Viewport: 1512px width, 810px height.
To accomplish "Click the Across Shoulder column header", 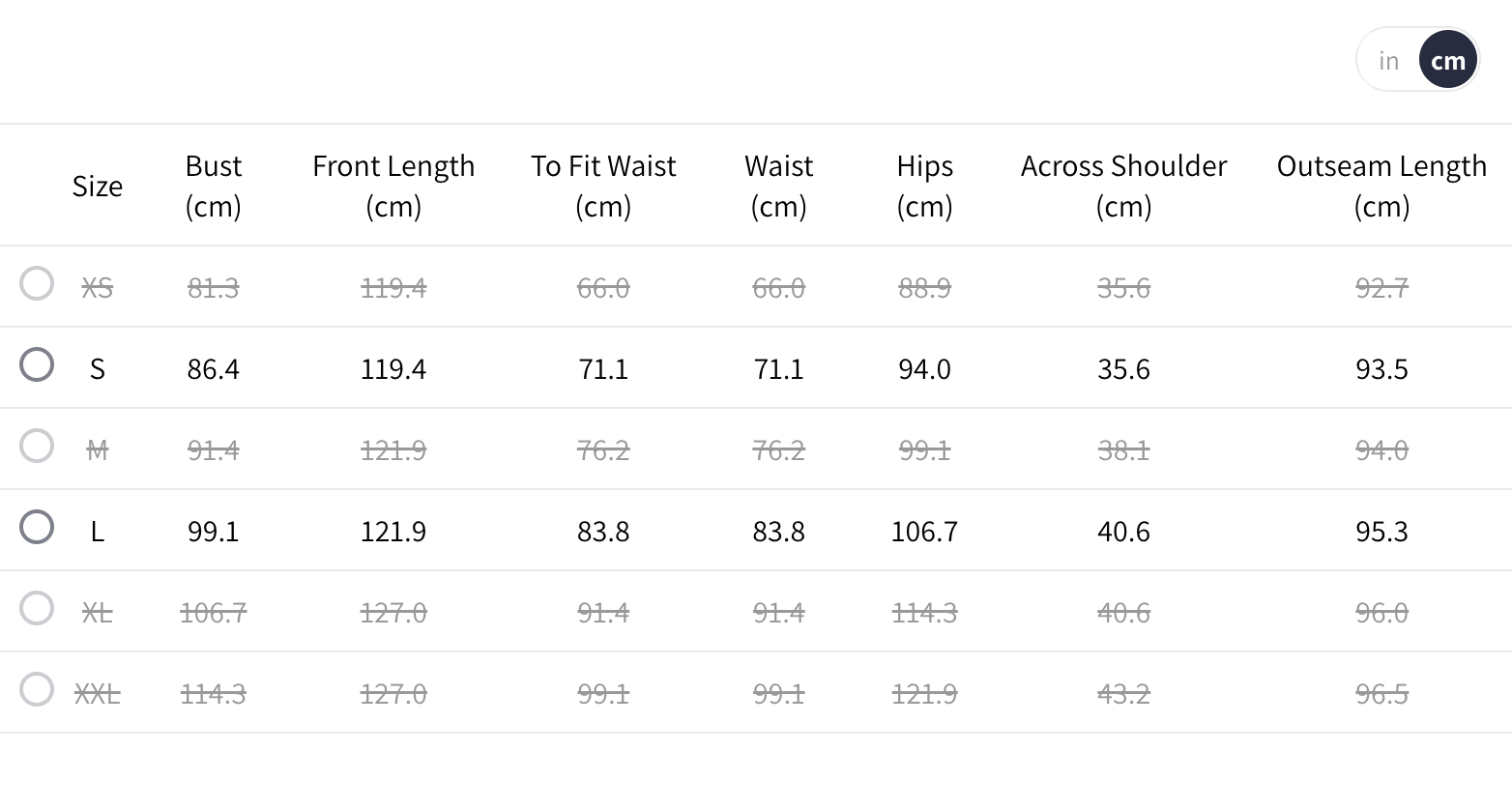I will [x=1123, y=186].
